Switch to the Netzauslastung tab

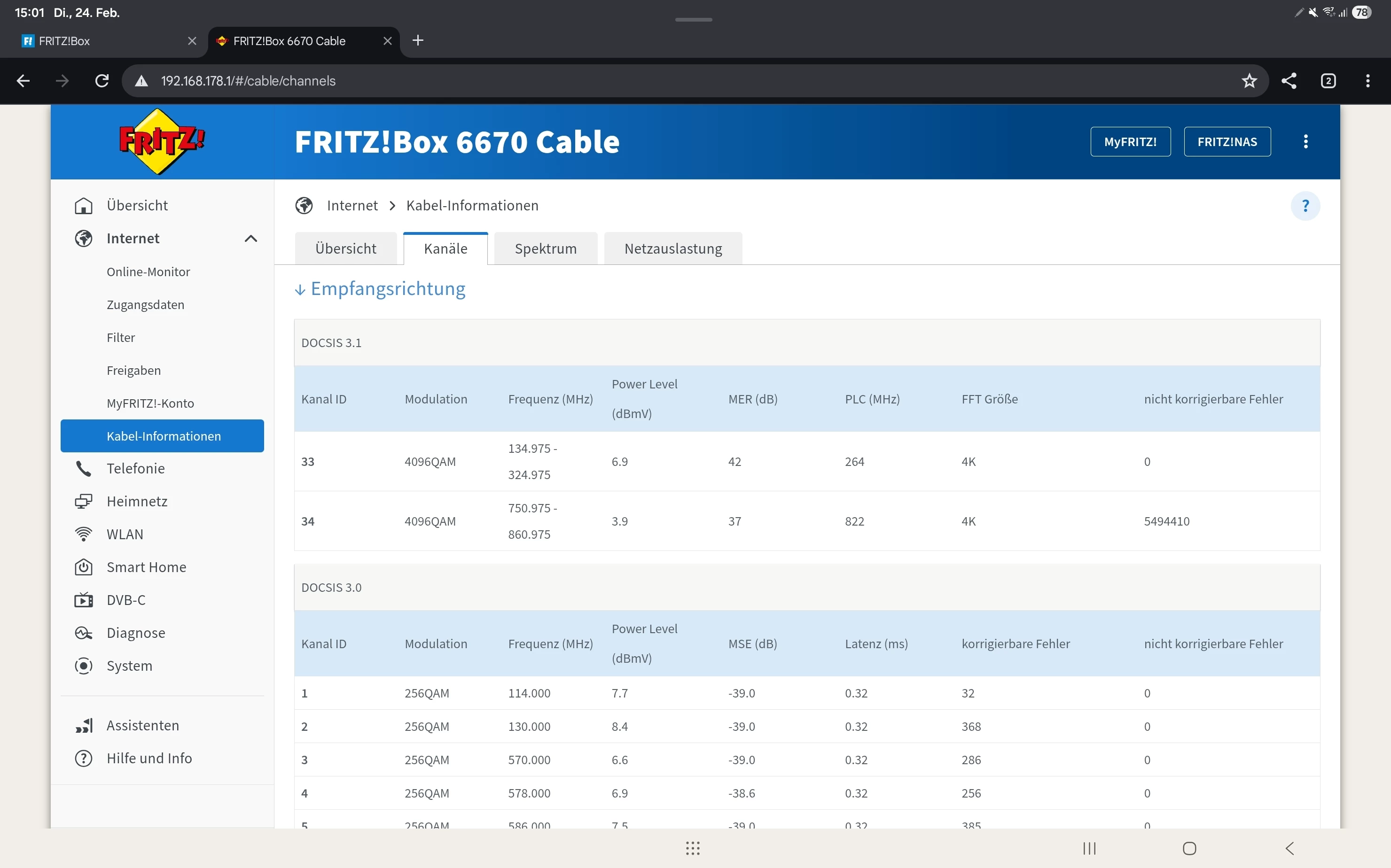tap(672, 248)
